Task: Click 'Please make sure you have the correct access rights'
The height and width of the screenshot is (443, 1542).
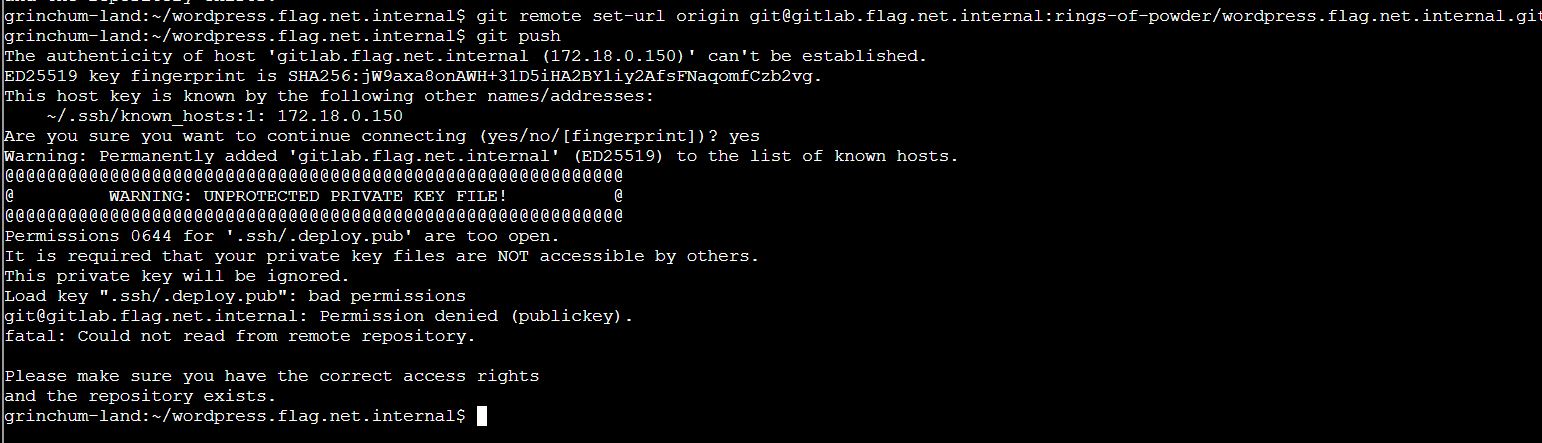Action: pos(272,376)
